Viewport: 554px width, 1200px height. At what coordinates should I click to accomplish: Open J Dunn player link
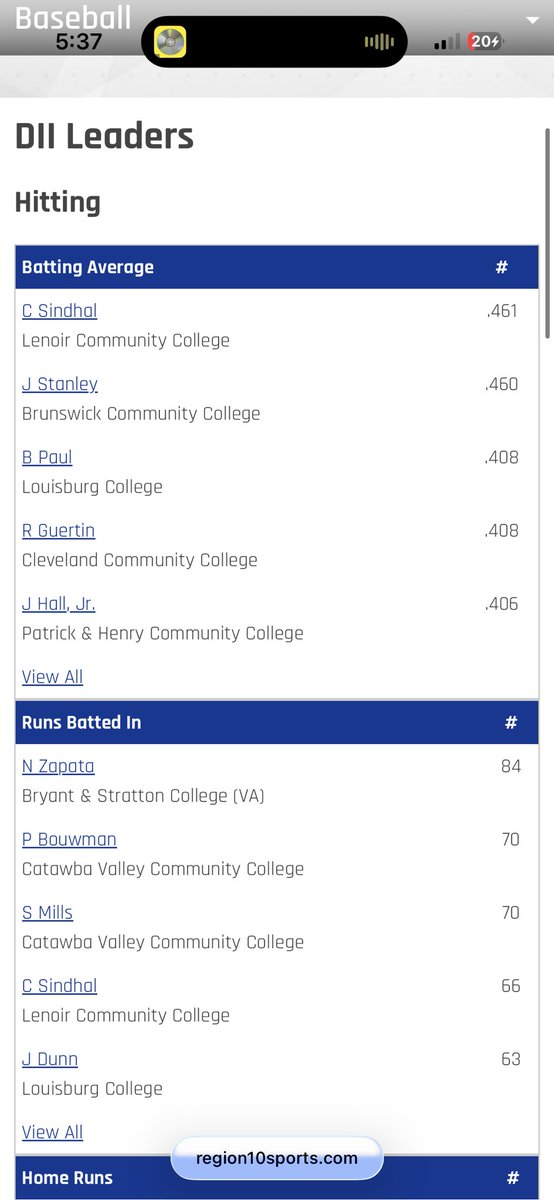click(50, 1059)
